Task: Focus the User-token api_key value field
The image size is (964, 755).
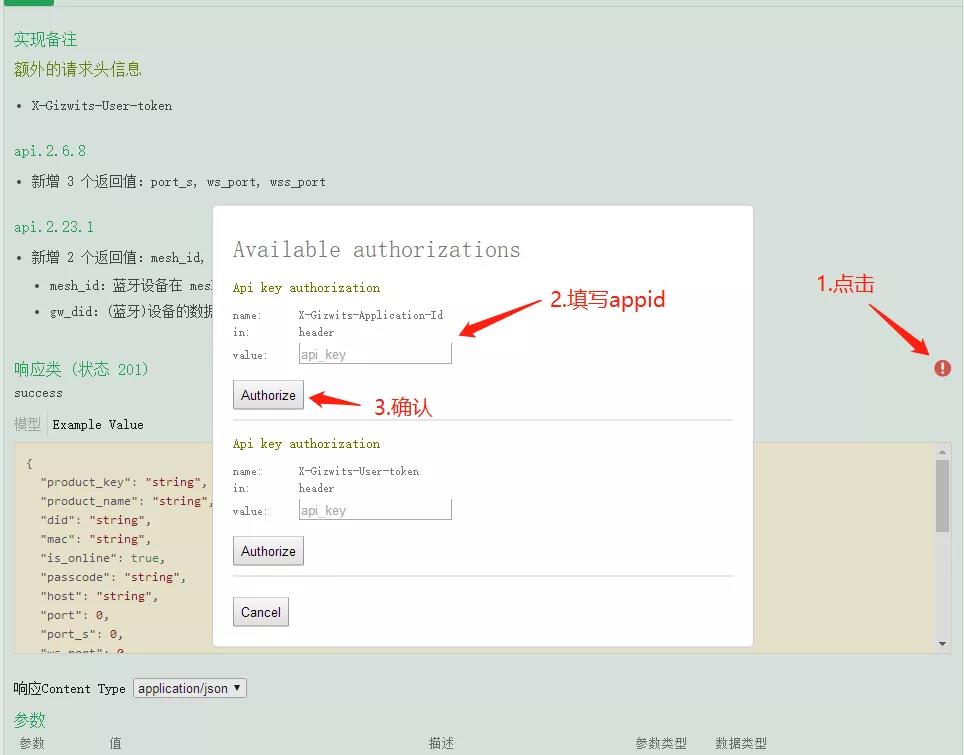Action: tap(375, 510)
